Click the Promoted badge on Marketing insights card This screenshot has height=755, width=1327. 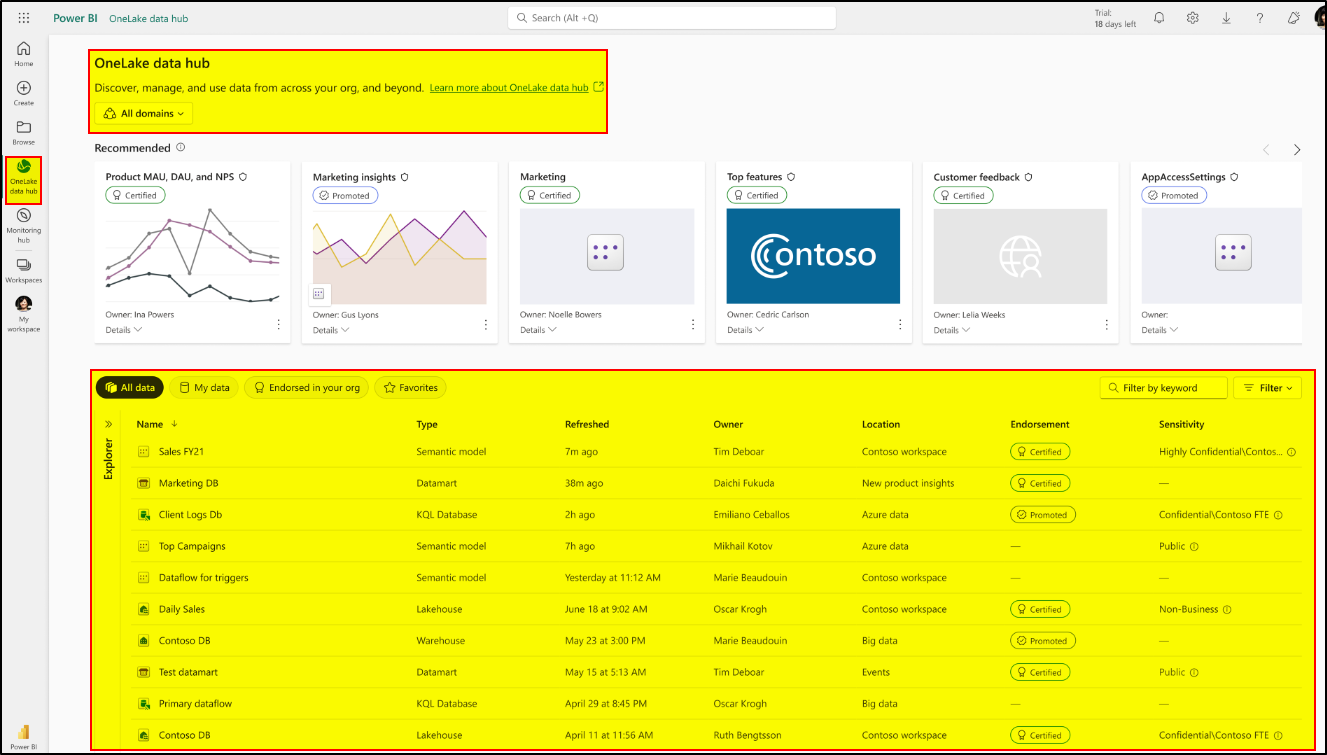(x=344, y=195)
